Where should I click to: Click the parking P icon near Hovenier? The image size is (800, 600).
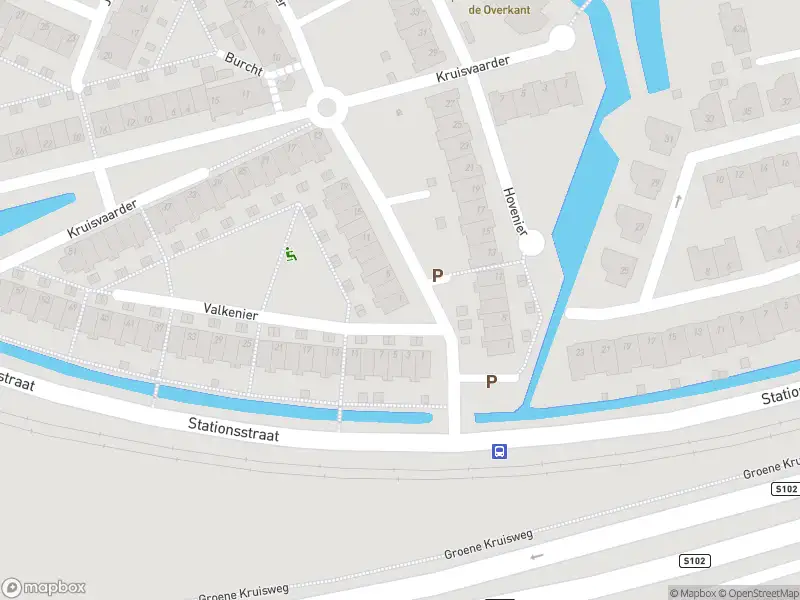[x=437, y=276]
